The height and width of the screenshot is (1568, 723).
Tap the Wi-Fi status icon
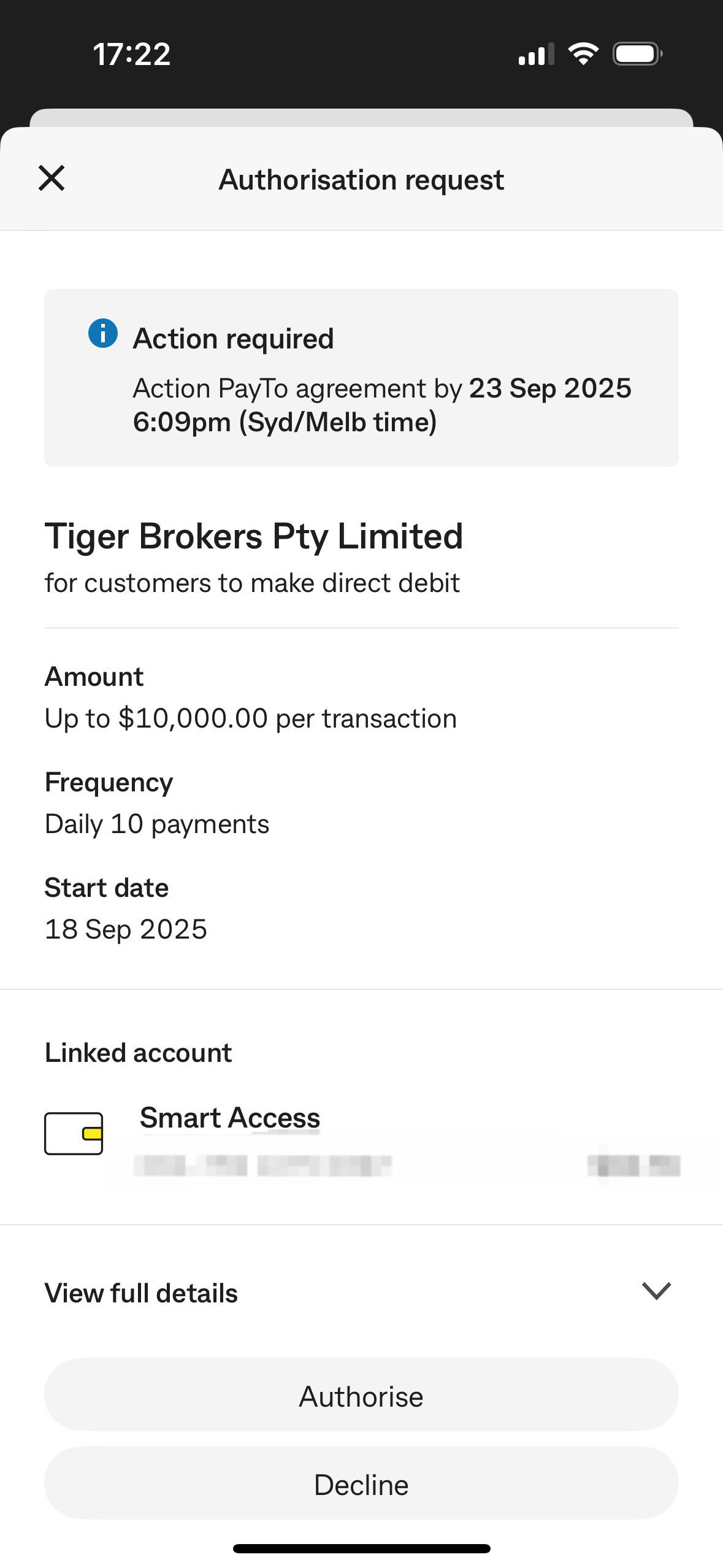pyautogui.click(x=583, y=54)
